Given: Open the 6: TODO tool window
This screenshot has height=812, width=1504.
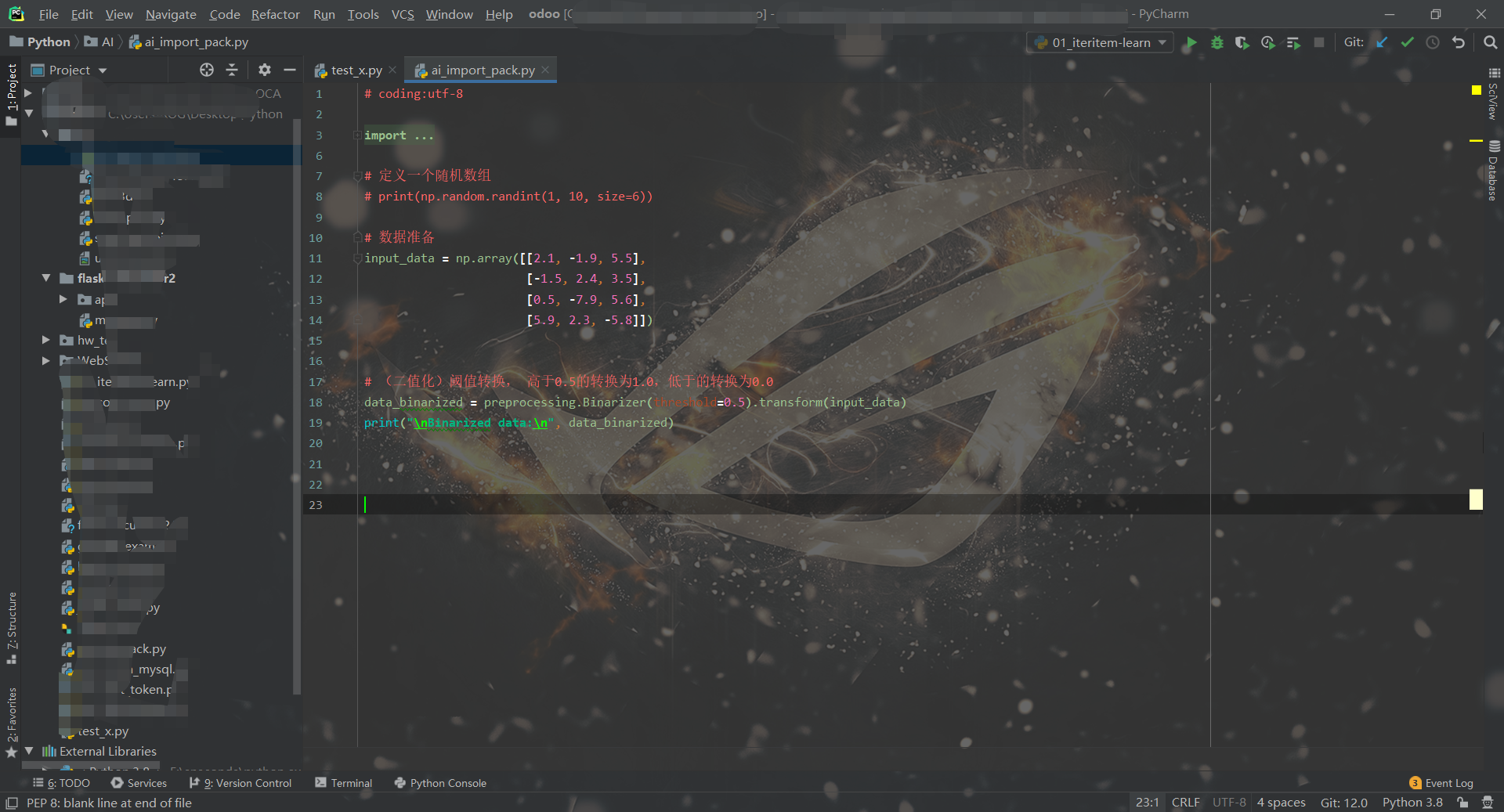Looking at the screenshot, I should [x=62, y=783].
